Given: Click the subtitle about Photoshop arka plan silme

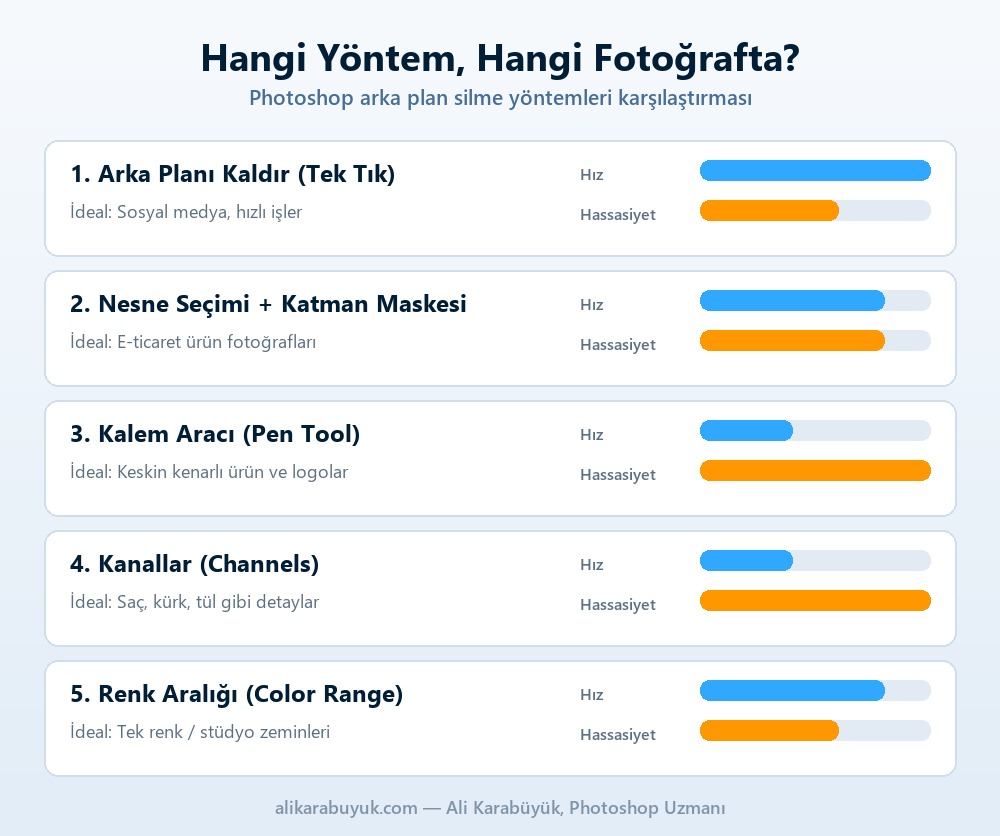Looking at the screenshot, I should 500,98.
